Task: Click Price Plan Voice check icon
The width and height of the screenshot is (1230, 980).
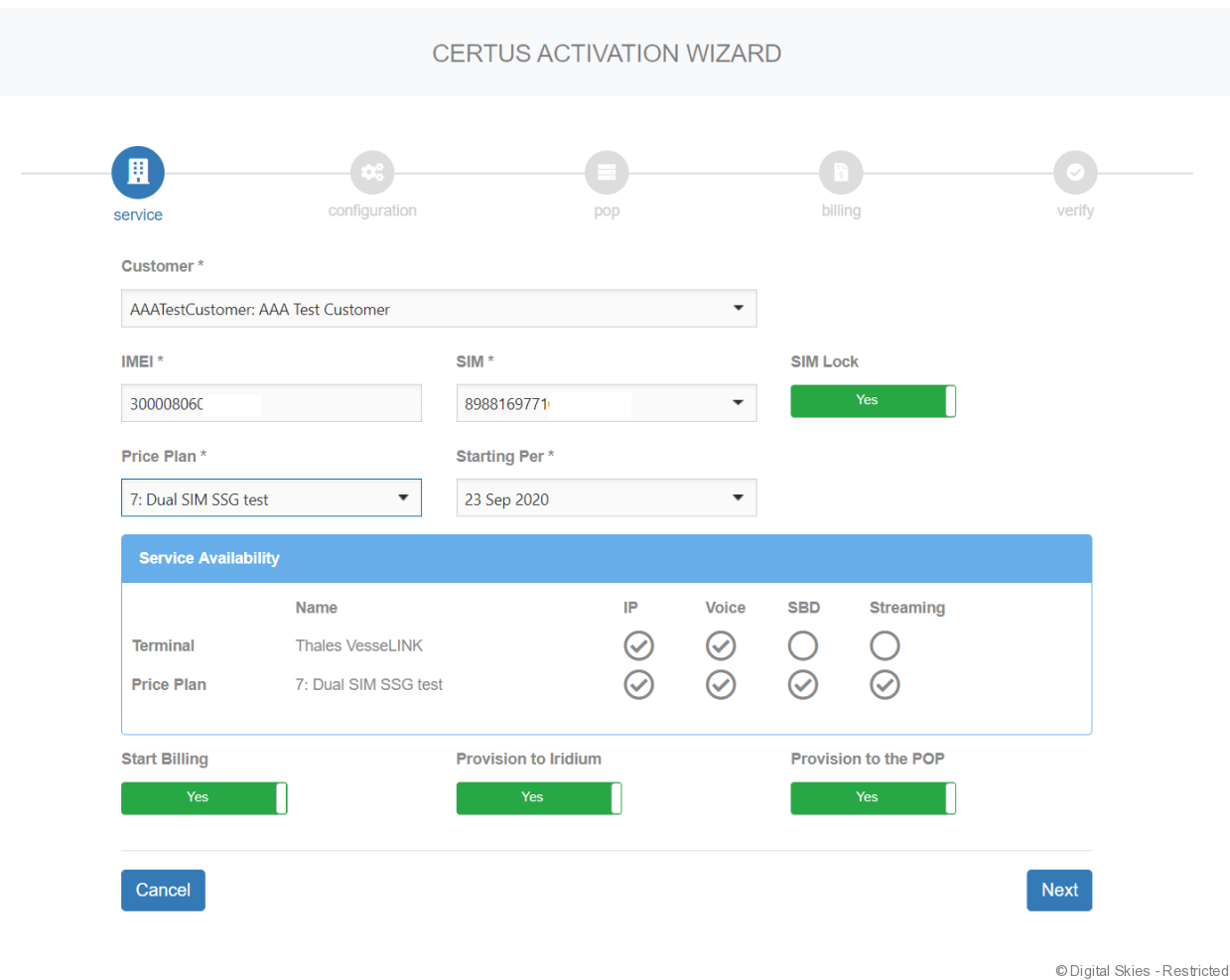Action: coord(721,685)
